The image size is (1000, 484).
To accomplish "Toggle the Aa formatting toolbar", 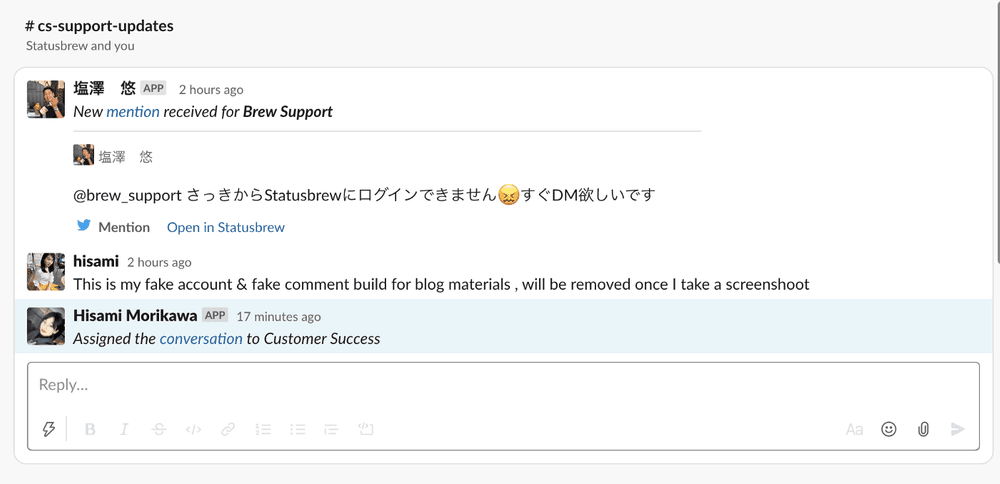I will [x=854, y=429].
